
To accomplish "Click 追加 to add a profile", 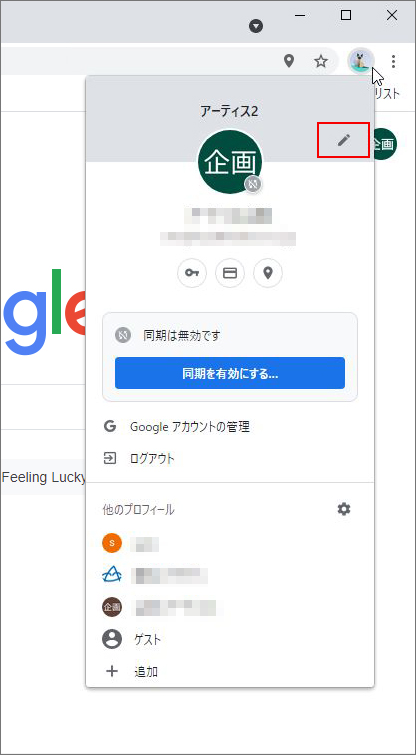I will point(230,671).
